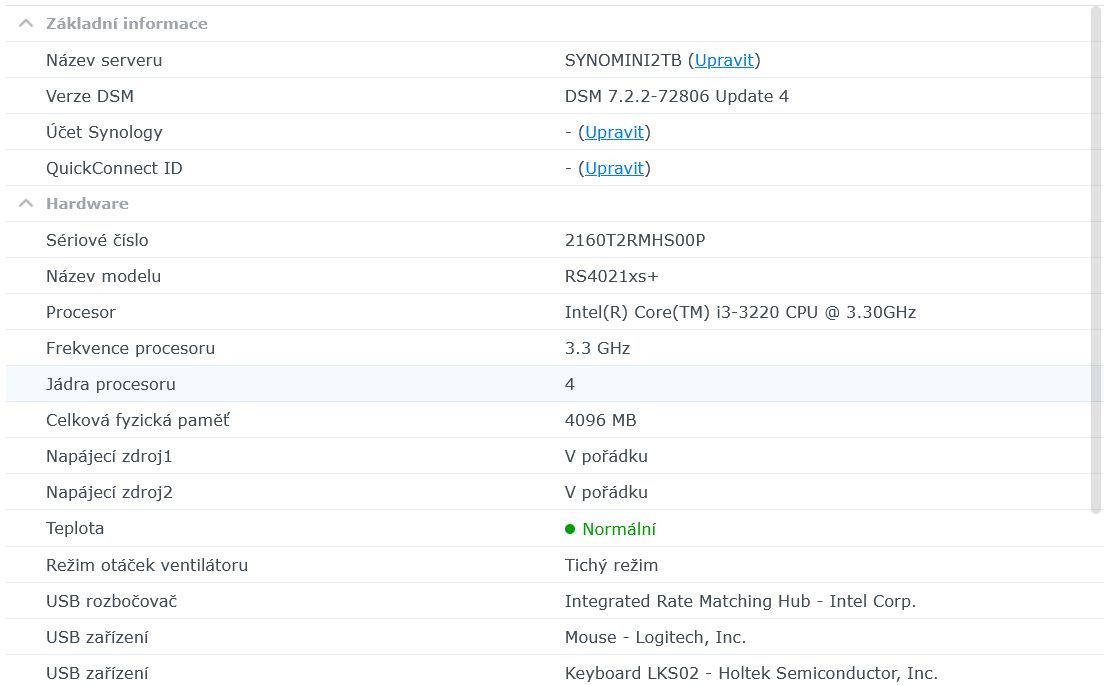This screenshot has height=685, width=1111.
Task: Click the RS4021xs+ model name value
Action: [x=611, y=276]
